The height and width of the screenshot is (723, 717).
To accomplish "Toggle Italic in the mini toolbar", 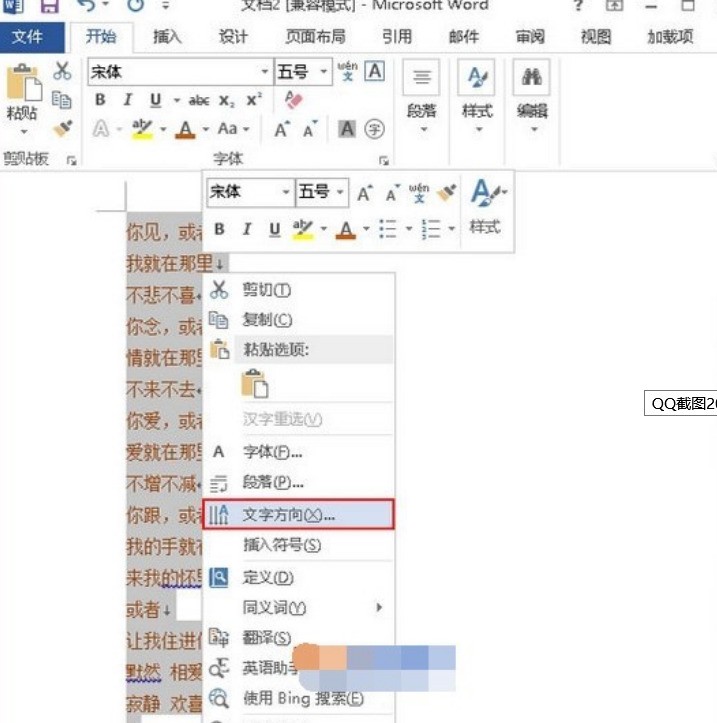I will click(247, 229).
